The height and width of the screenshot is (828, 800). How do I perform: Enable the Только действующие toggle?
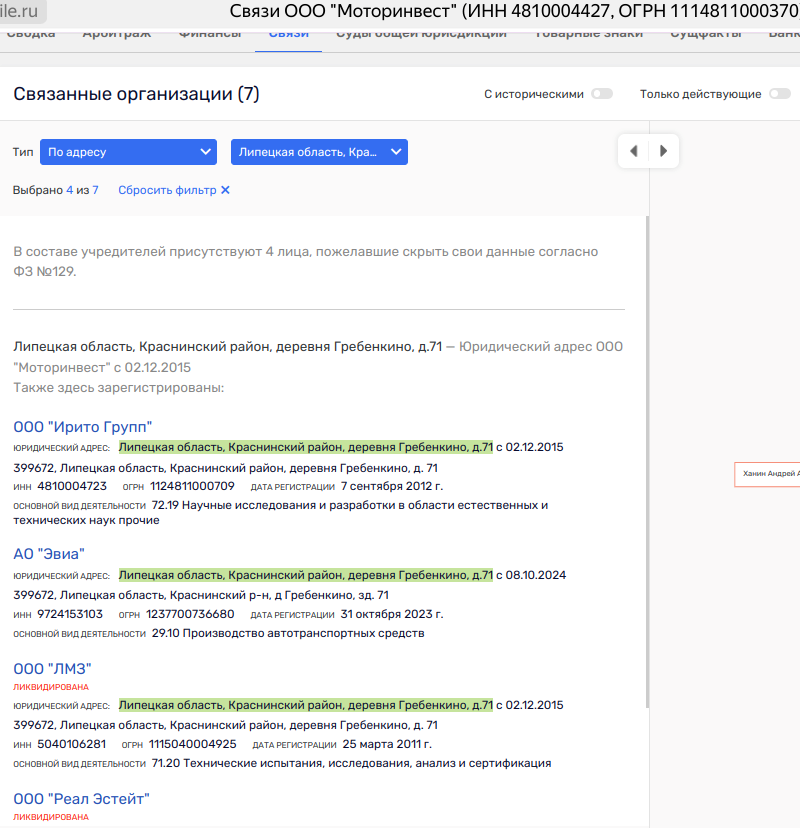tap(778, 92)
